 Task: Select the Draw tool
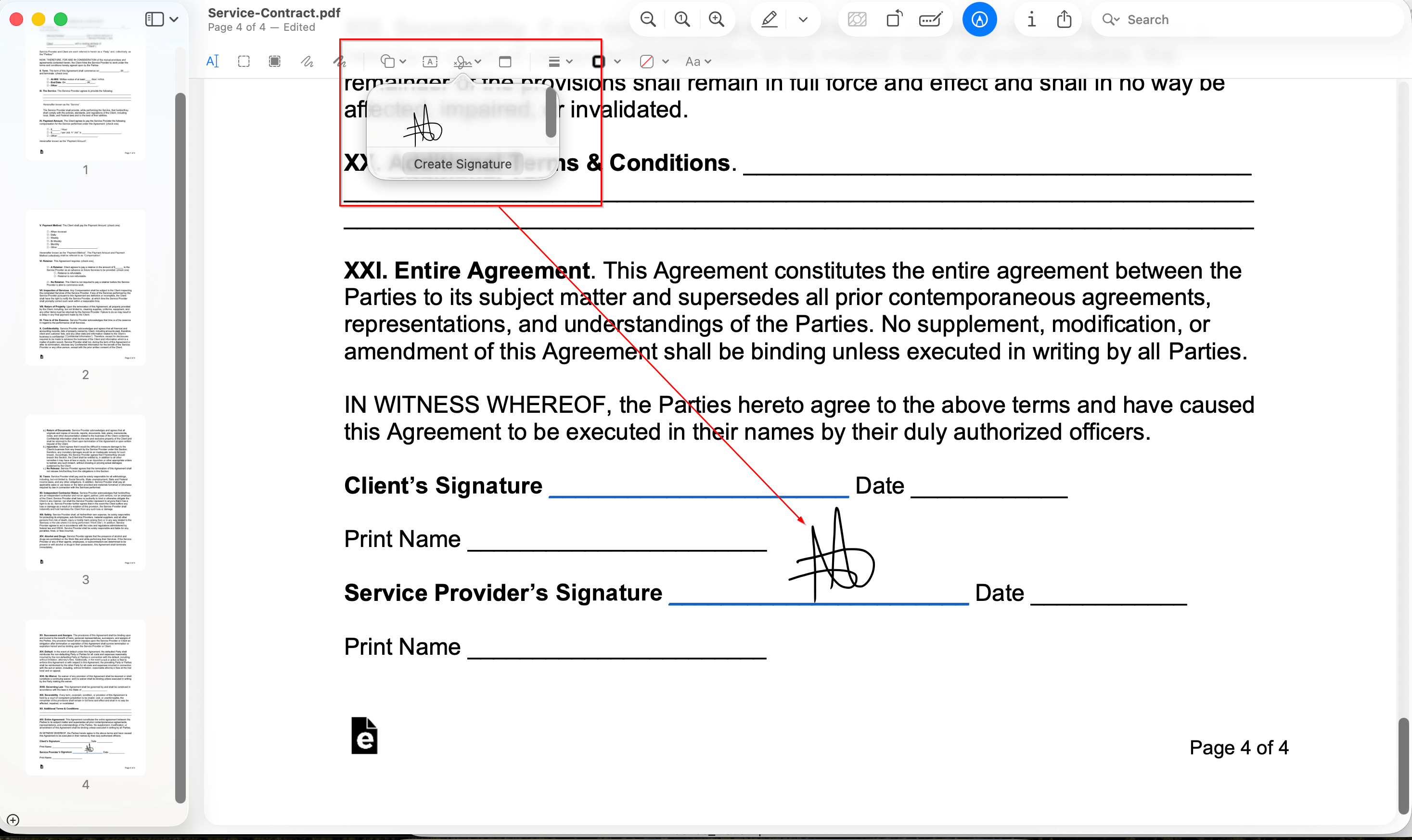(x=341, y=61)
